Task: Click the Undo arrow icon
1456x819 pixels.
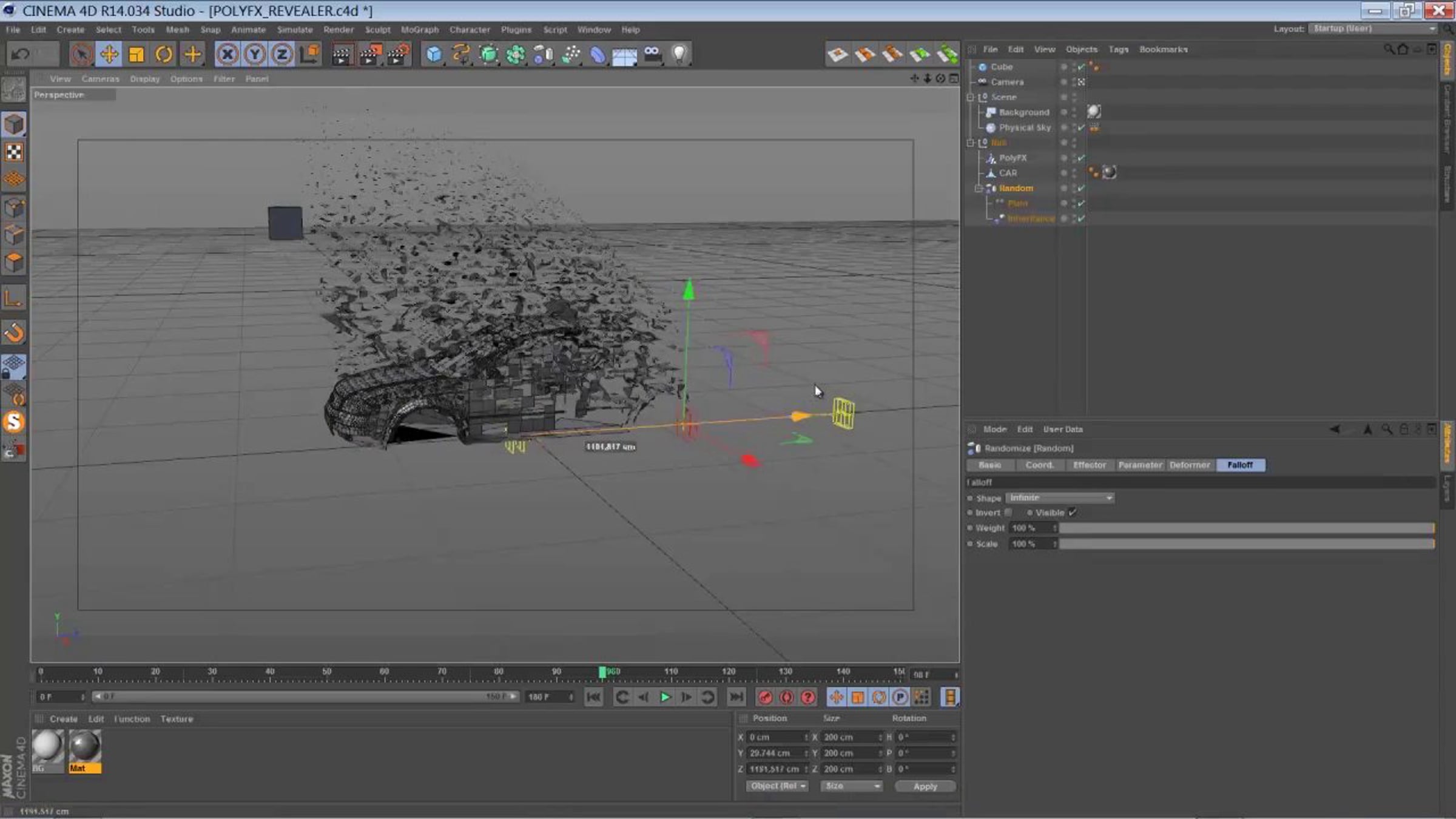Action: point(21,55)
